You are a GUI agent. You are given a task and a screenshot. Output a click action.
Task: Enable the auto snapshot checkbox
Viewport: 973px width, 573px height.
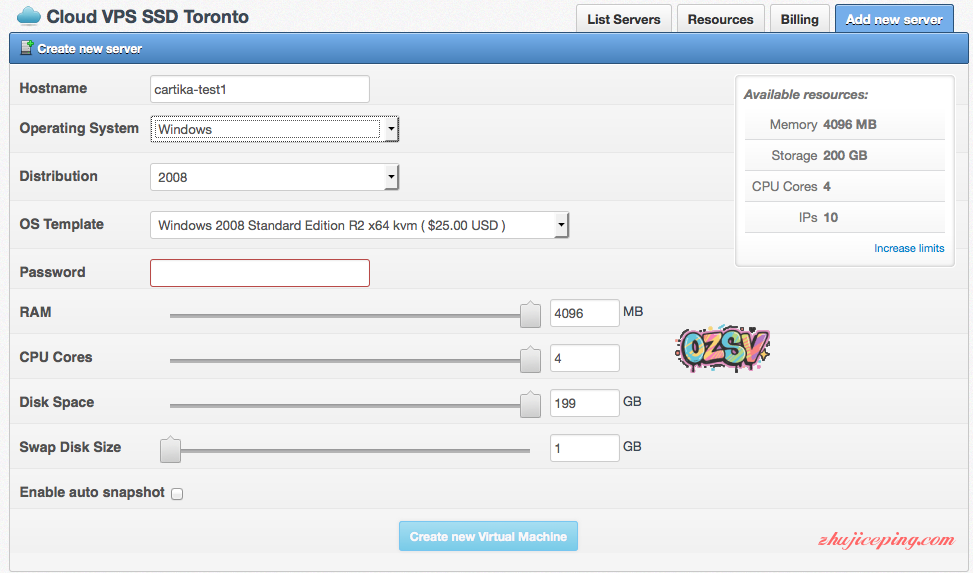(x=177, y=493)
